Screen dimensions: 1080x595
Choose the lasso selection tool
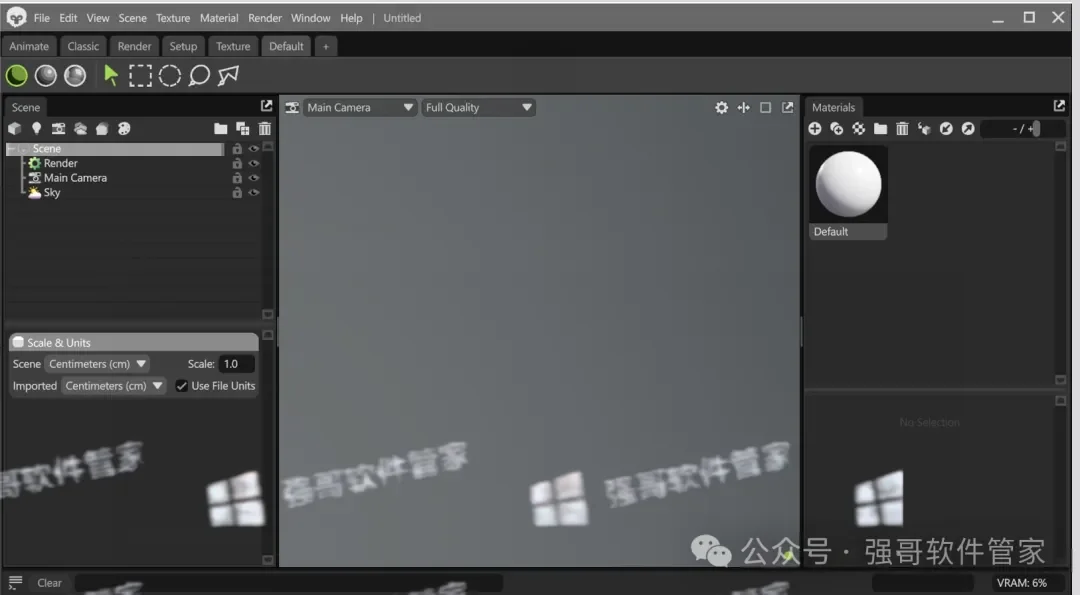[199, 76]
